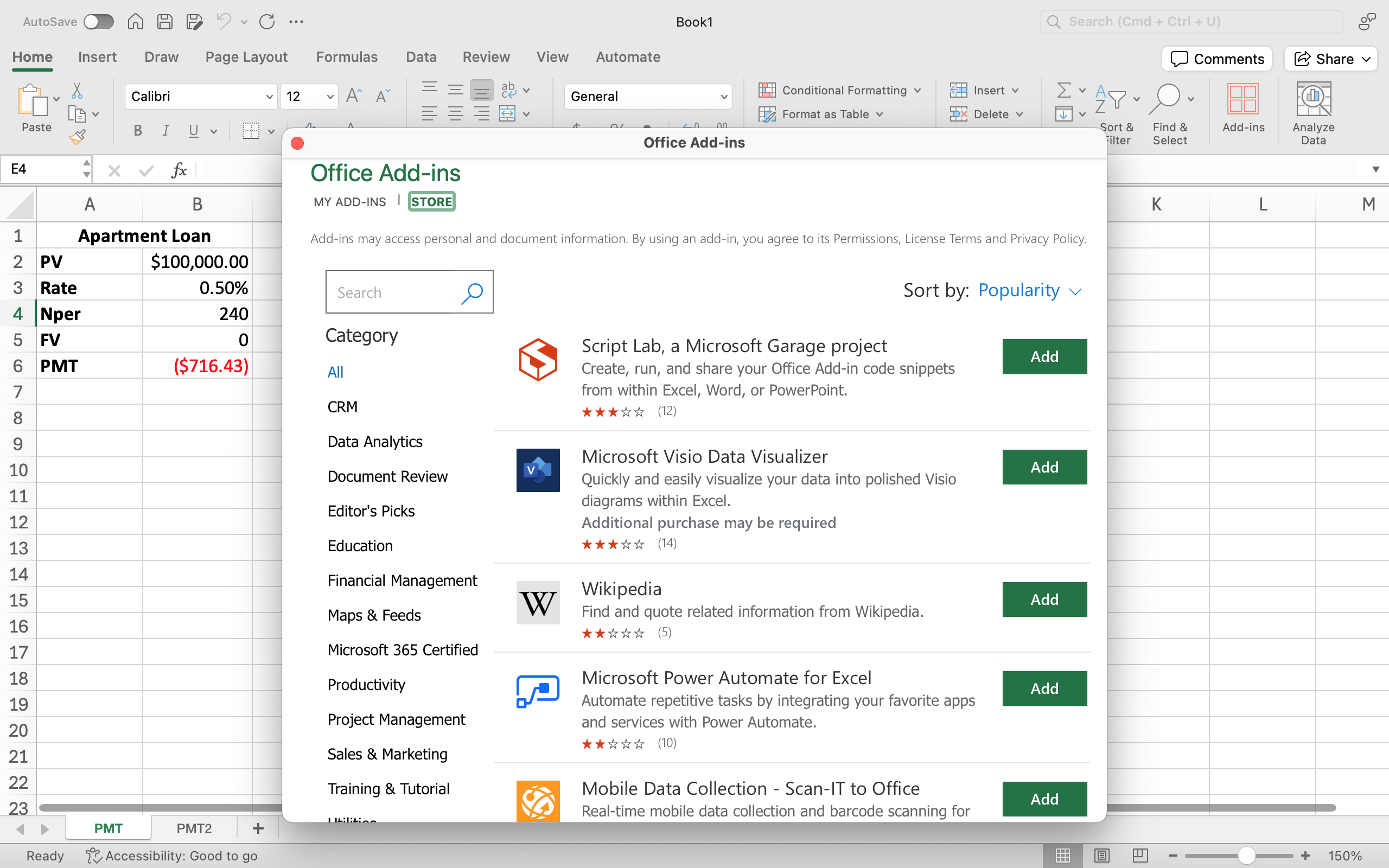Open the Borders dropdown arrow
The height and width of the screenshot is (868, 1389).
pos(271,131)
